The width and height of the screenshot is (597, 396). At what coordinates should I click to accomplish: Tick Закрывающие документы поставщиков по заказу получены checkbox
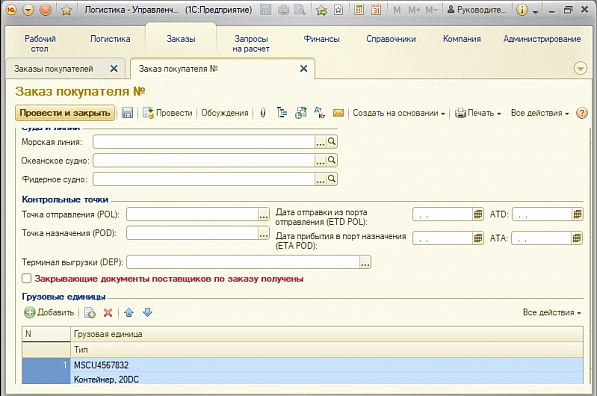coord(27,279)
